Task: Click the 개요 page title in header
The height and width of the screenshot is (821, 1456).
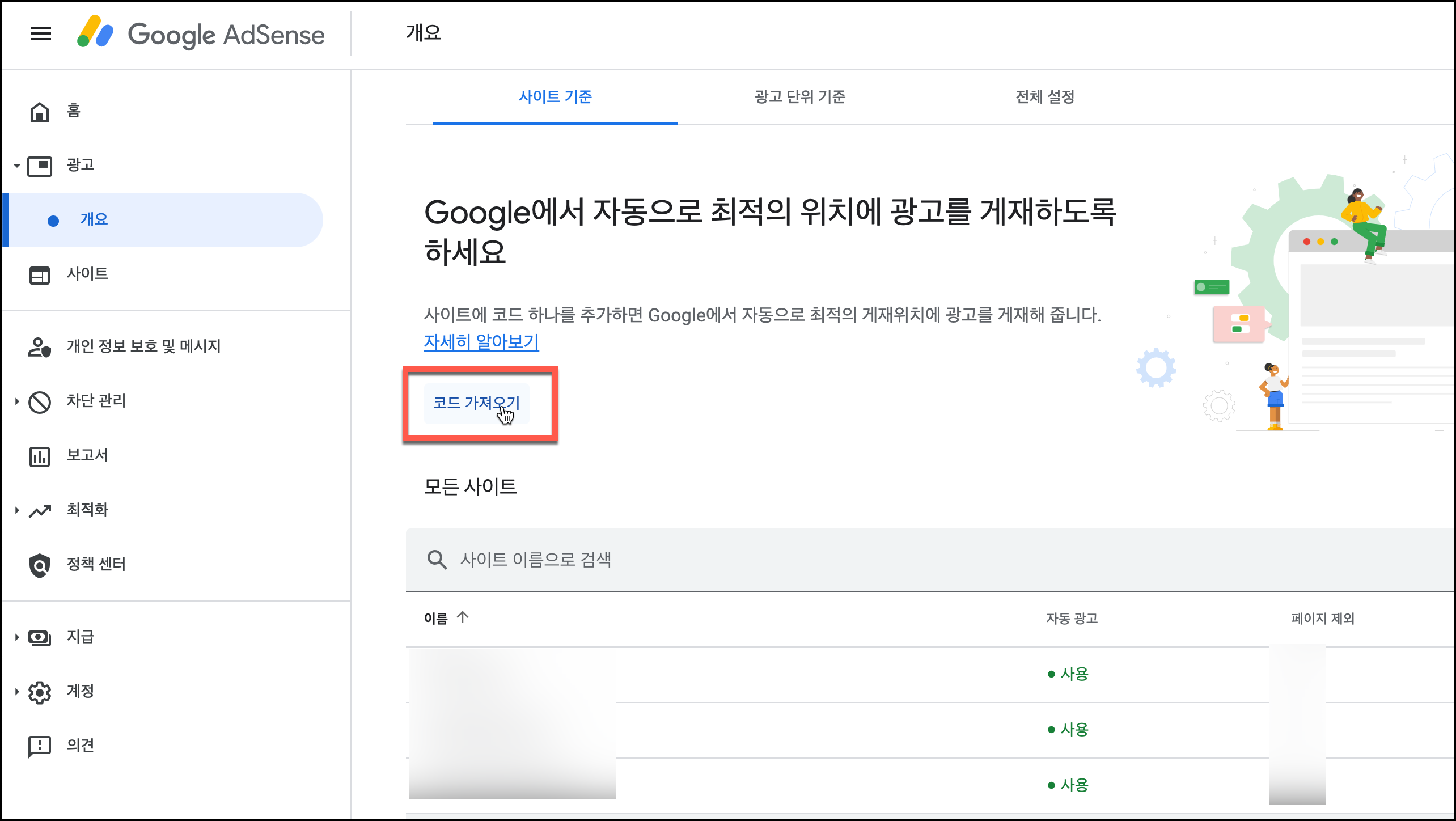Action: (x=423, y=33)
